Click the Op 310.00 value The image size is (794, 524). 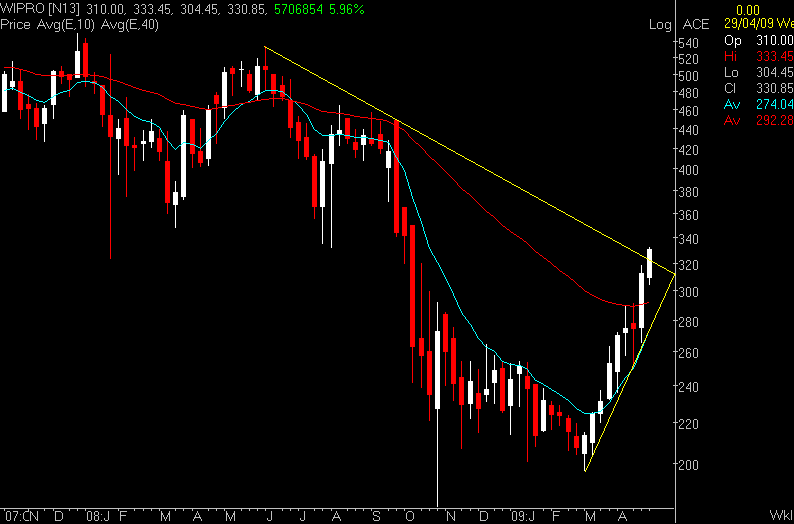[775, 40]
